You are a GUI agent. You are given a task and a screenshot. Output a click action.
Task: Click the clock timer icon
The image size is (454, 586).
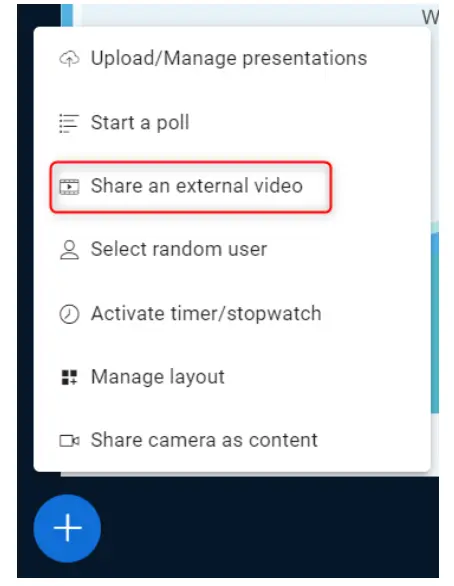point(69,314)
